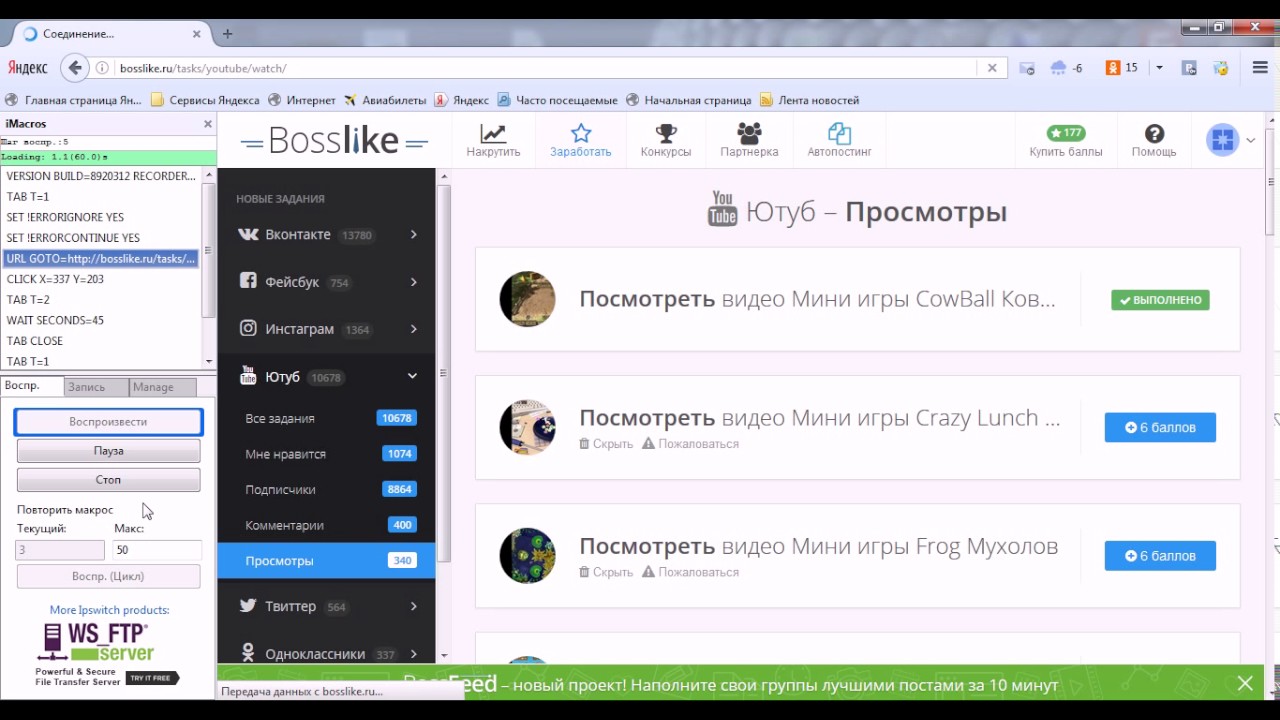
Task: Stop page loading with X in address bar
Action: coord(992,68)
